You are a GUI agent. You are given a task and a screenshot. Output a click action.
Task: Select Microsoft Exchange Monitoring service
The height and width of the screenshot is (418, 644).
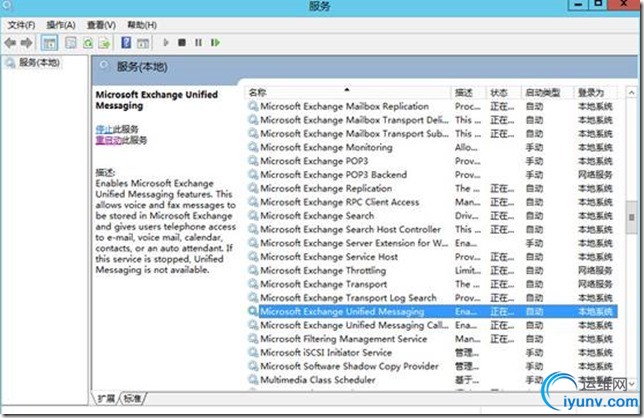pos(431,147)
